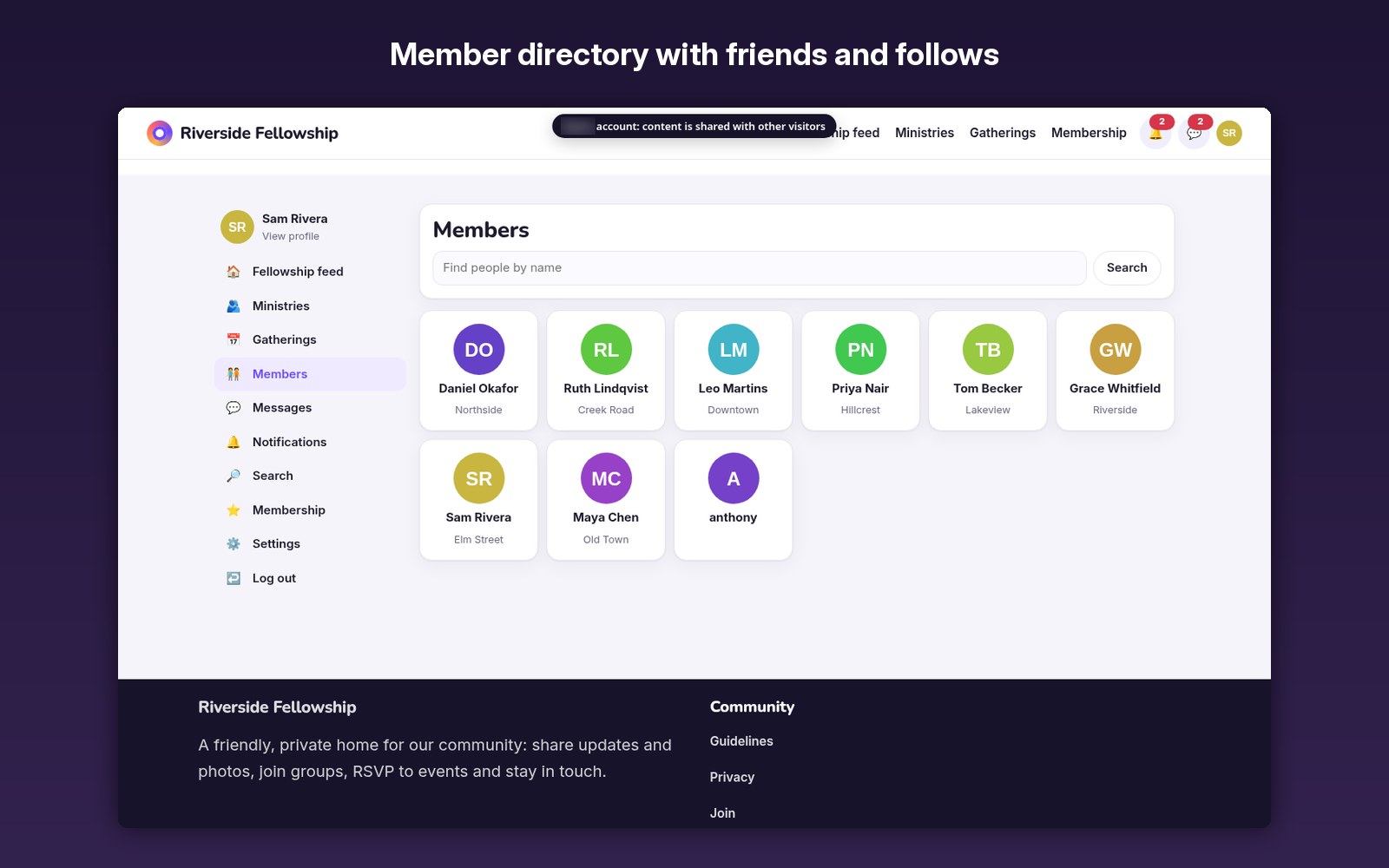Click the gear icon beside Settings
This screenshot has width=1389, height=868.
pos(234,544)
